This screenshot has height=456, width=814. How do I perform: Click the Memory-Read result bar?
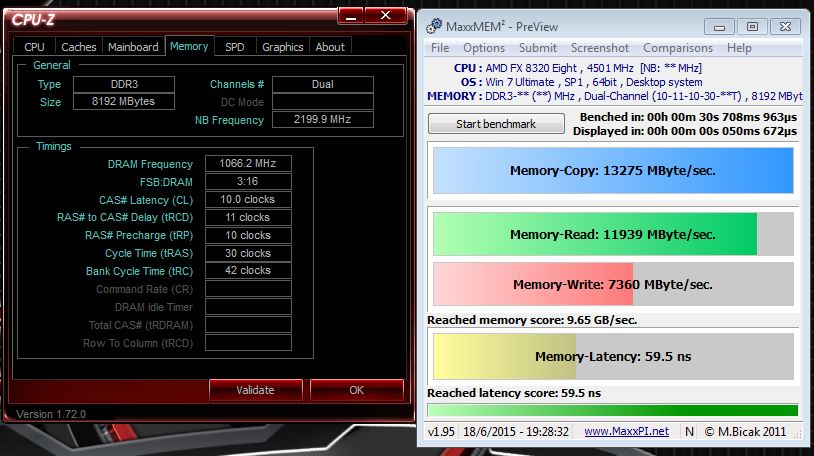(x=613, y=234)
